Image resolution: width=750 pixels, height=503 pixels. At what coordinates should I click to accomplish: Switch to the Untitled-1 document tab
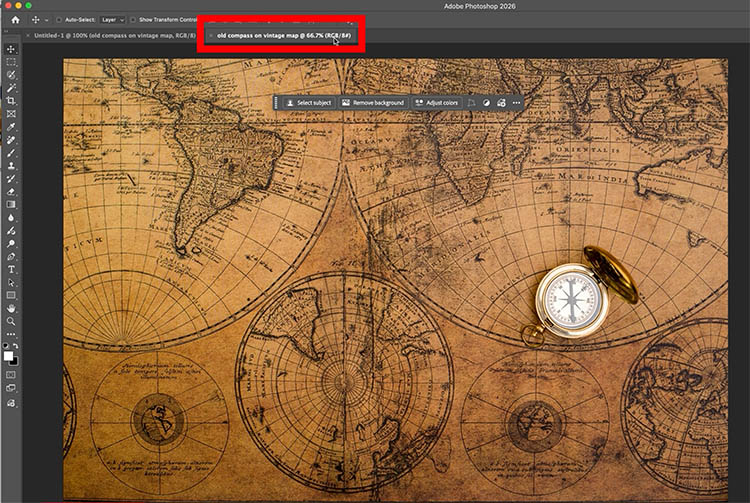tap(110, 35)
